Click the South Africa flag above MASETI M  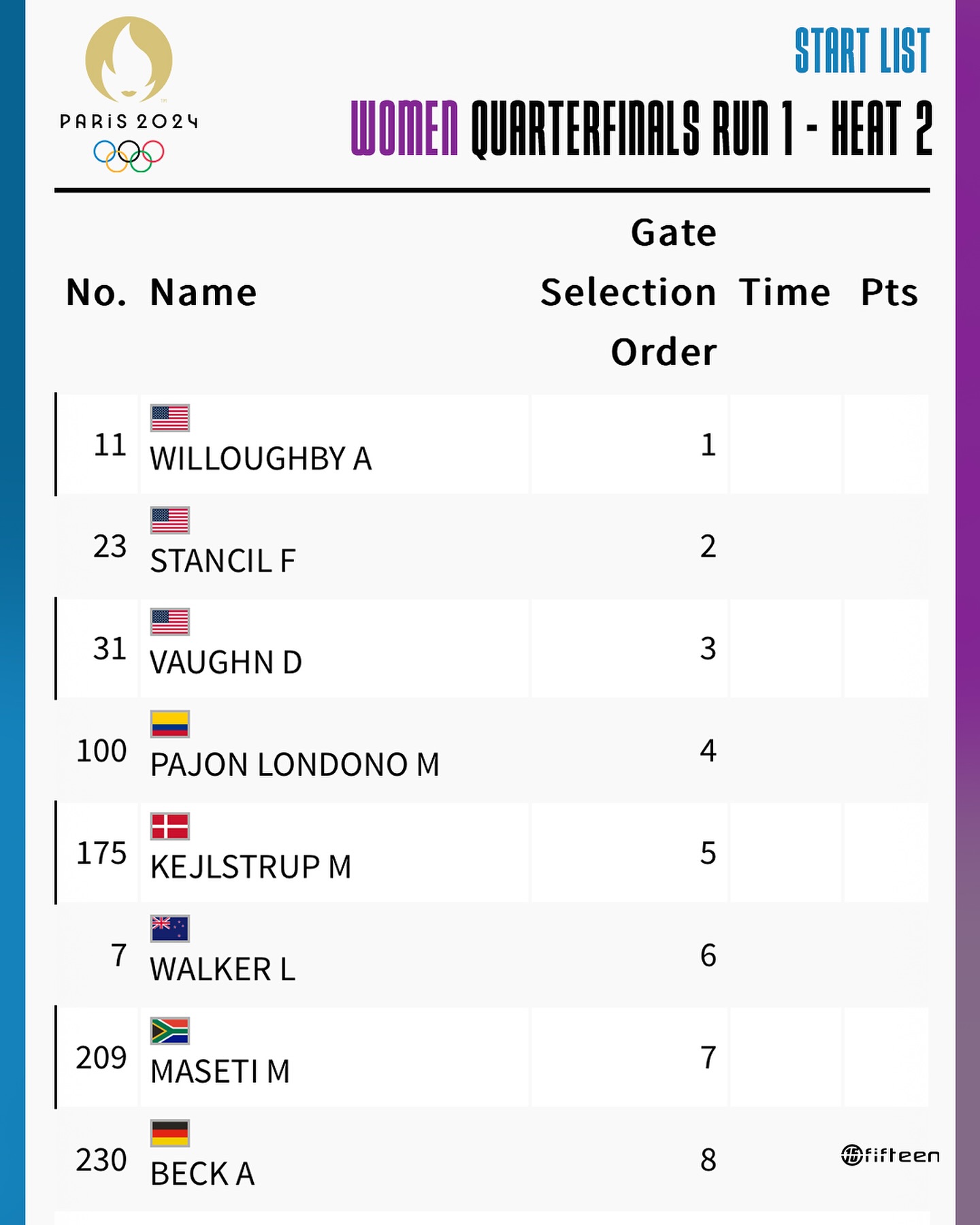point(170,1031)
